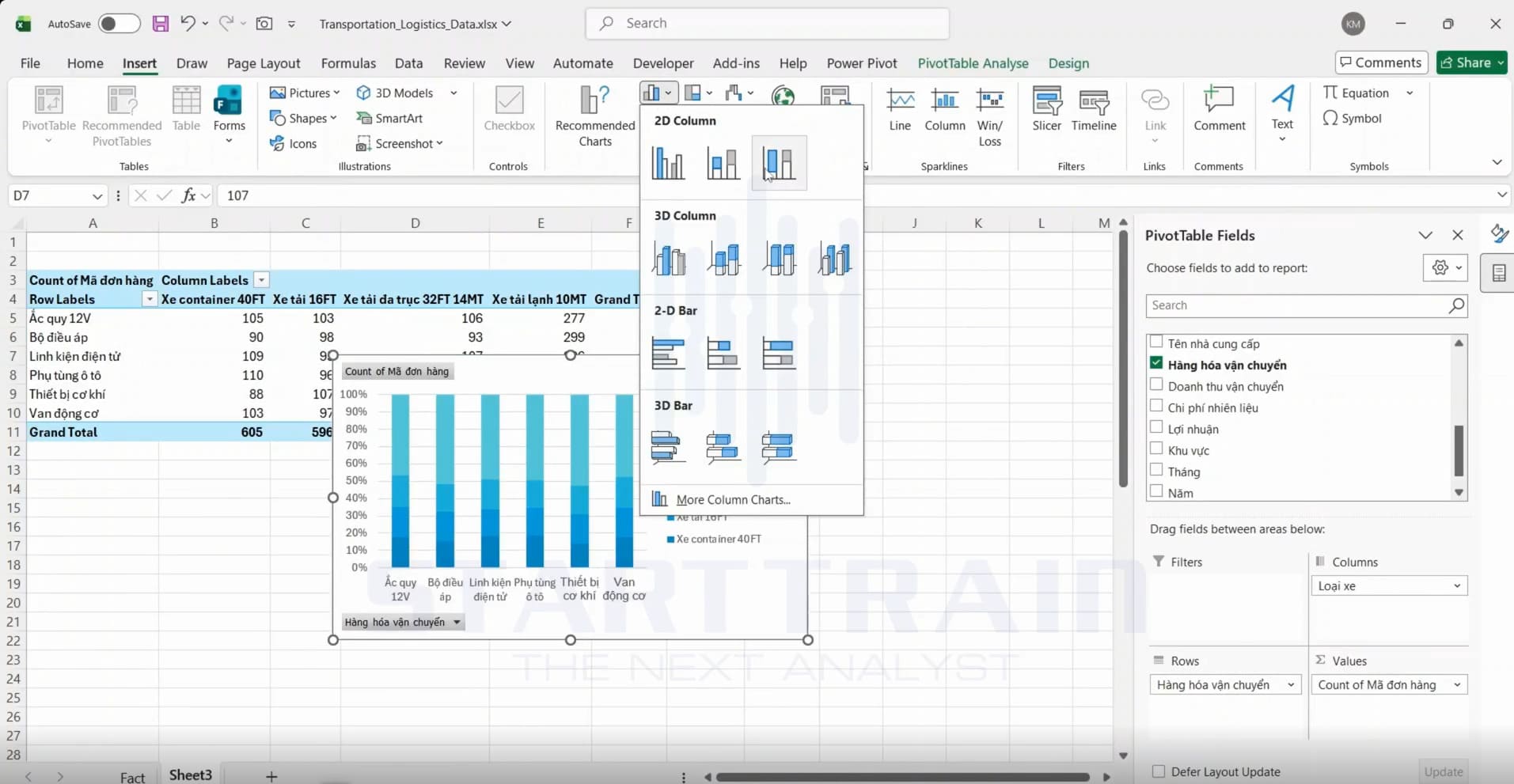Image resolution: width=1514 pixels, height=784 pixels.
Task: Select the 3D Clustered Column chart icon
Action: pos(669,259)
